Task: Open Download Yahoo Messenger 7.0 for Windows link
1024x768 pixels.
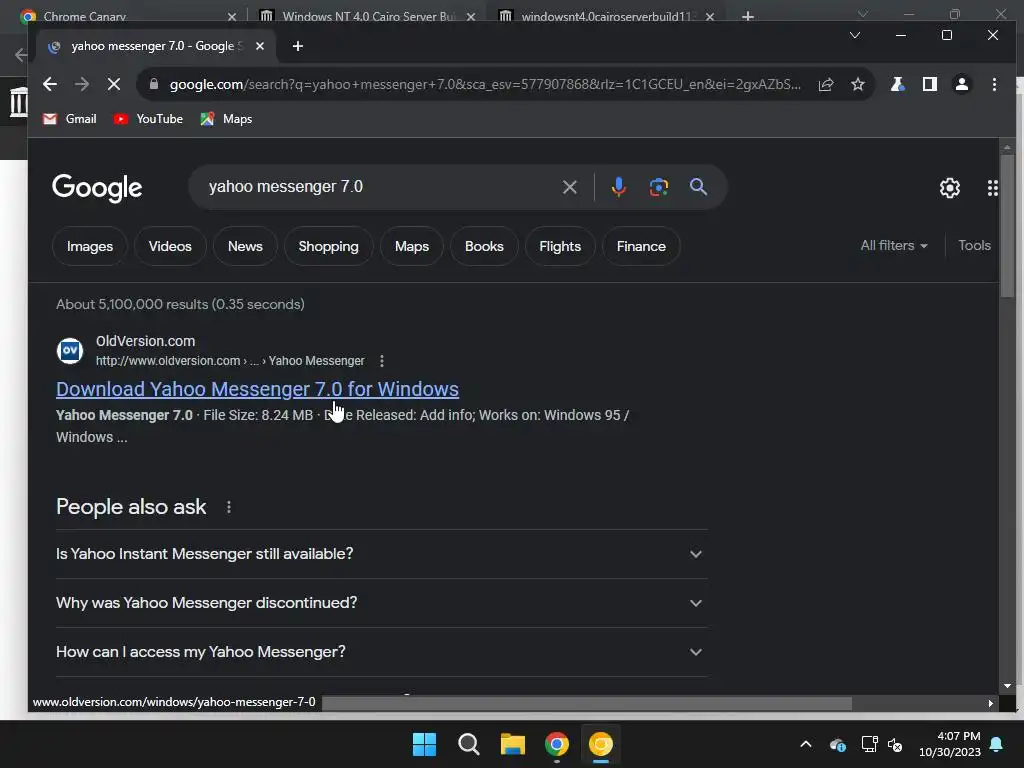Action: point(257,389)
